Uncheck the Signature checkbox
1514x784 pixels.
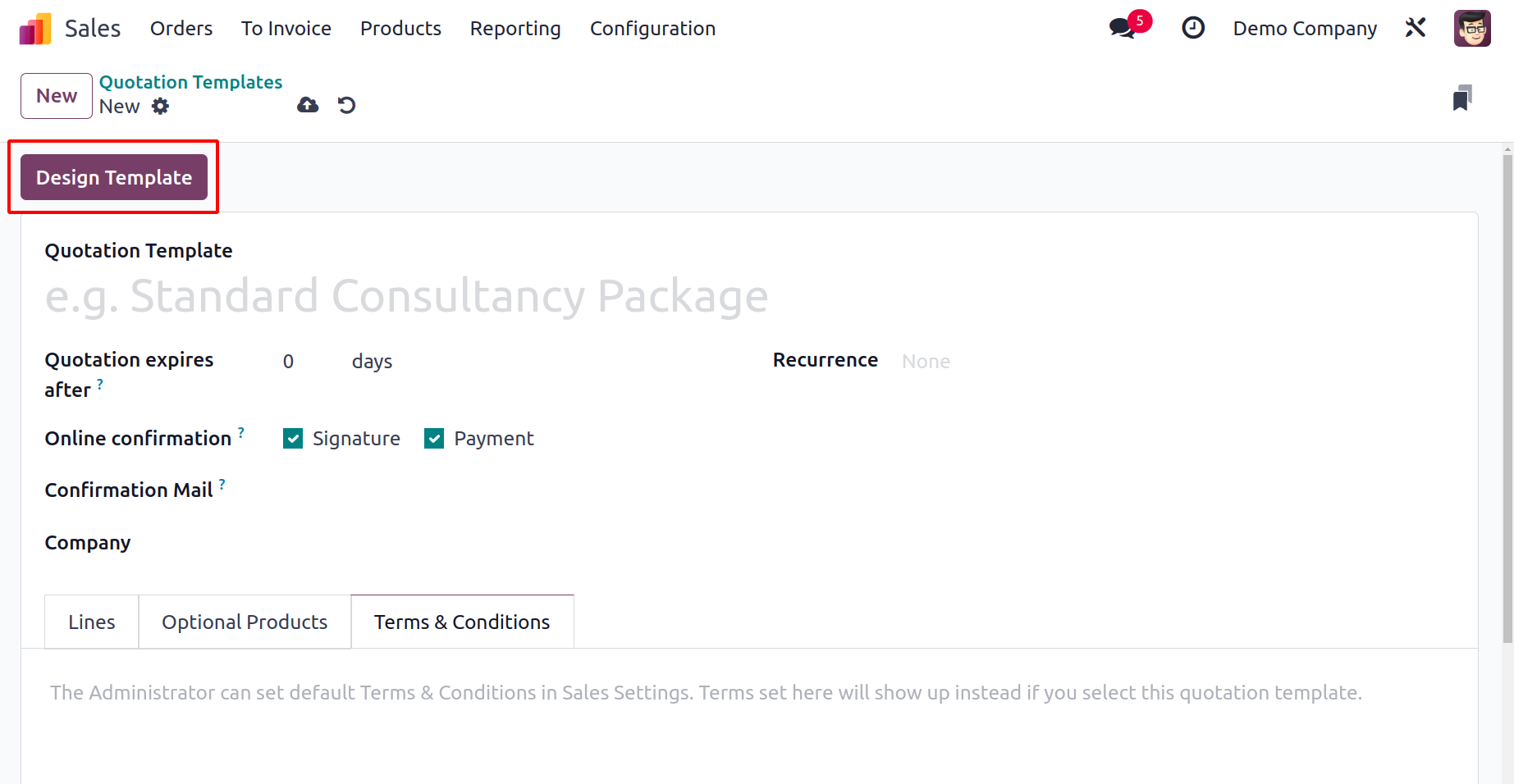point(293,439)
